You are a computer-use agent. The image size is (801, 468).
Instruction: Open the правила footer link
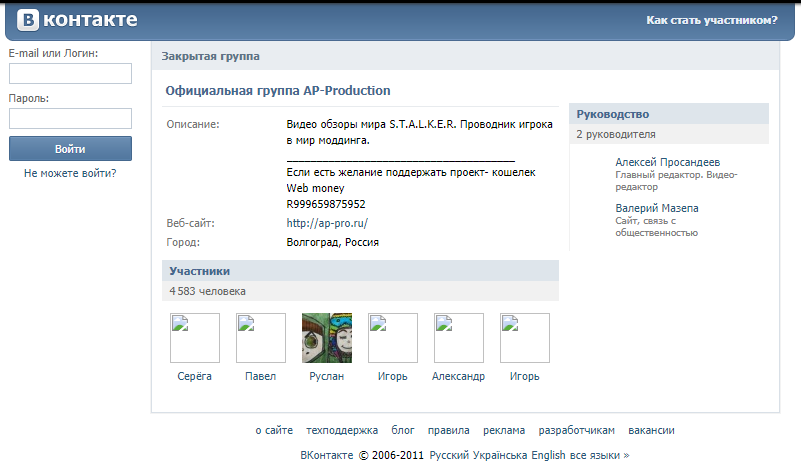pyautogui.click(x=449, y=430)
